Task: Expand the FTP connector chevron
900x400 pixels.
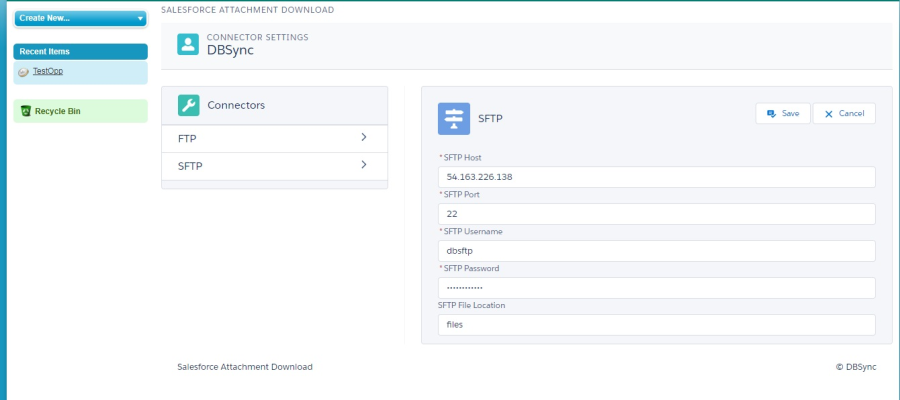Action: 364,137
